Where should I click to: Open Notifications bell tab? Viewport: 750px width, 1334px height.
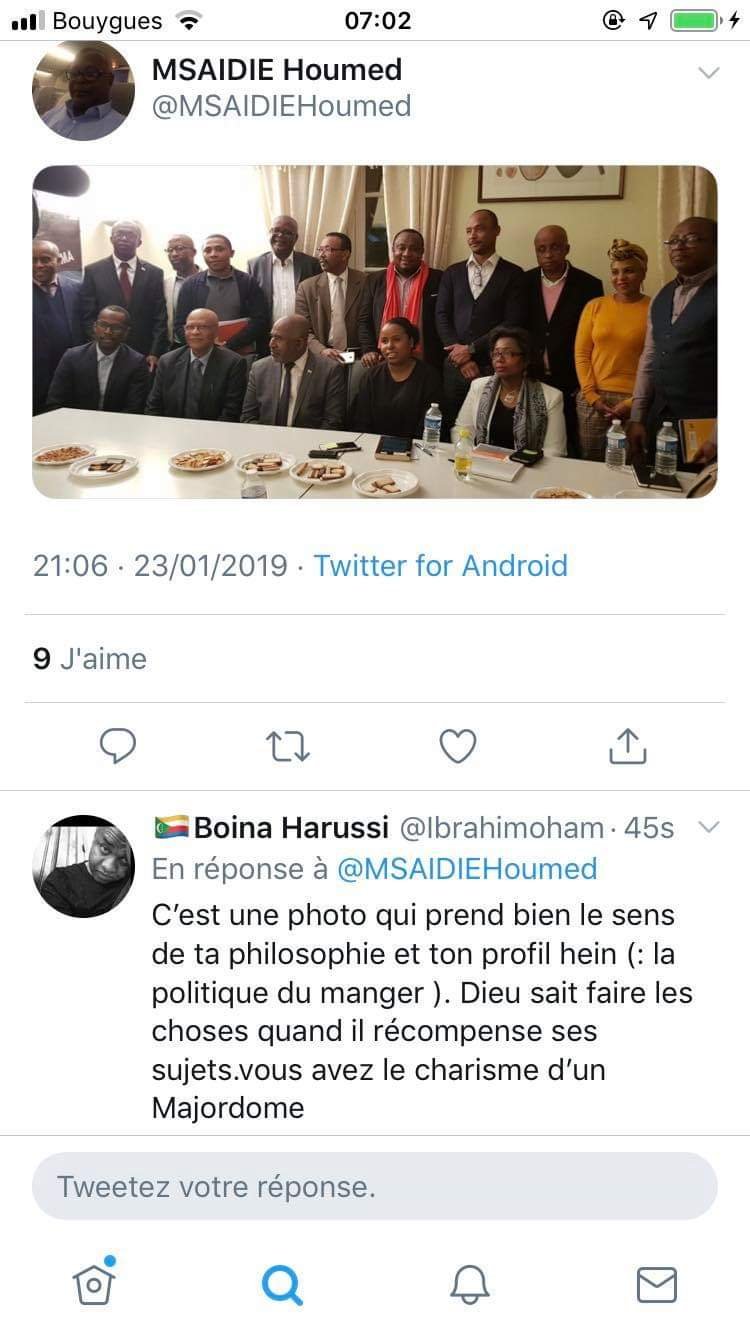(x=469, y=1284)
